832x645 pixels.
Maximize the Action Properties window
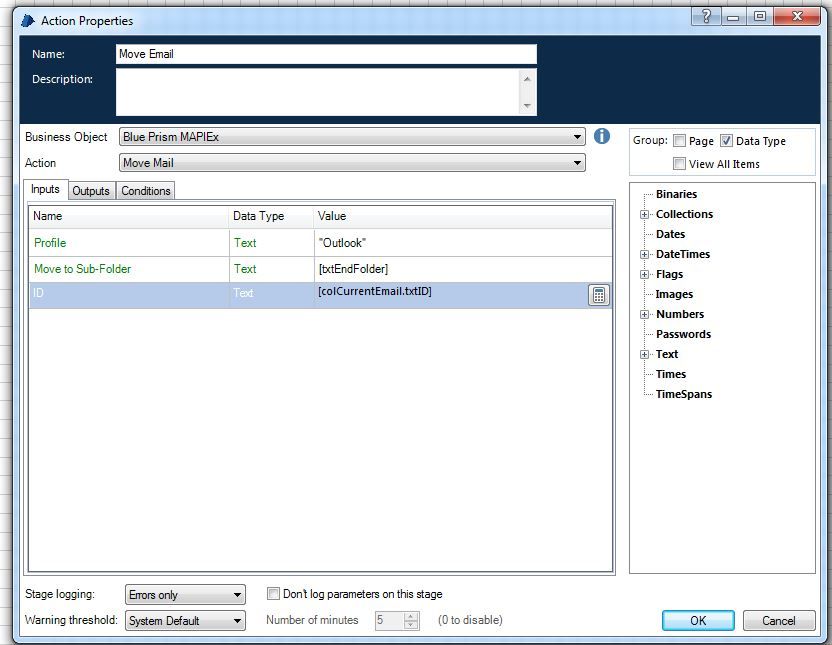coord(759,16)
